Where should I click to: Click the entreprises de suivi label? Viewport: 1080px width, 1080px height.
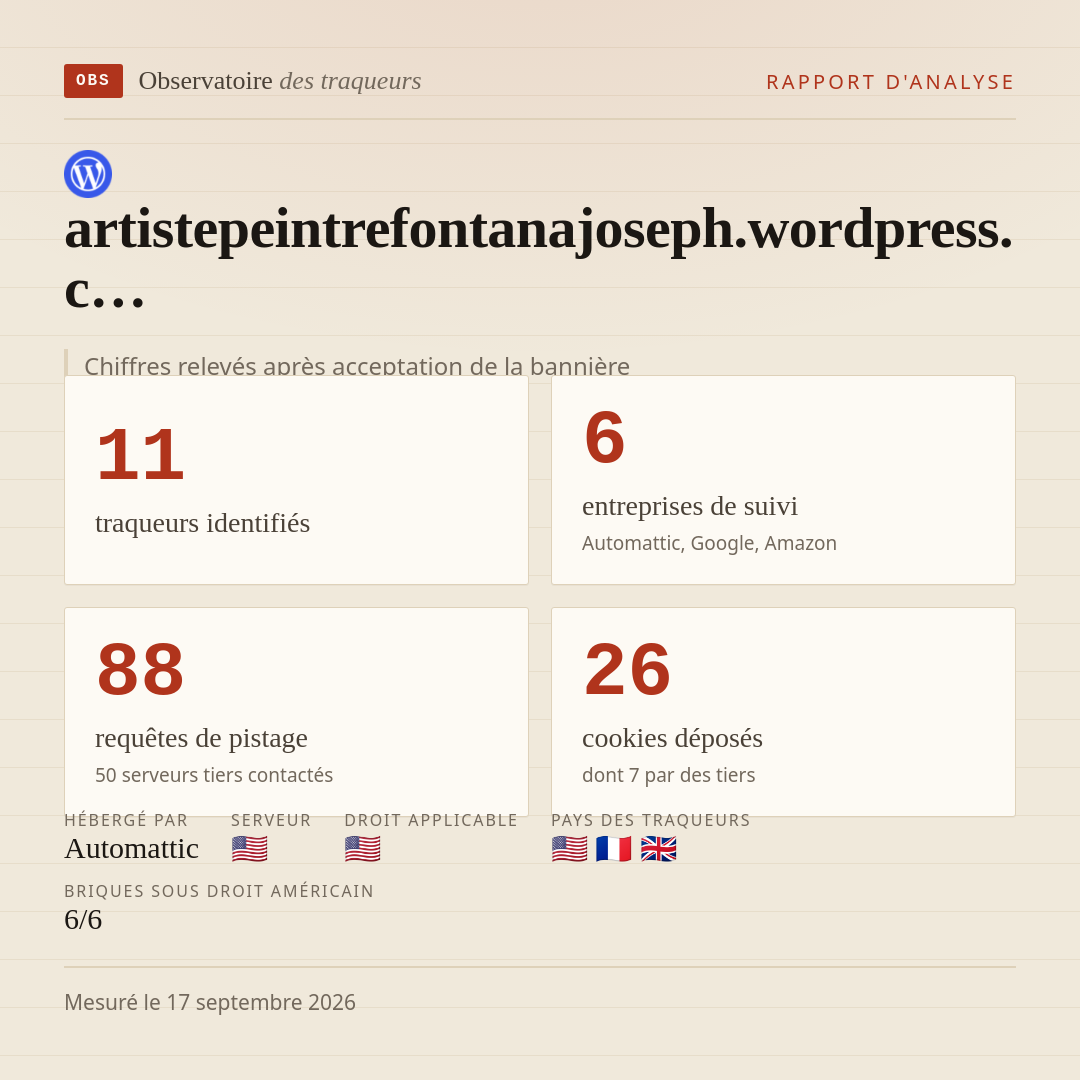click(689, 506)
